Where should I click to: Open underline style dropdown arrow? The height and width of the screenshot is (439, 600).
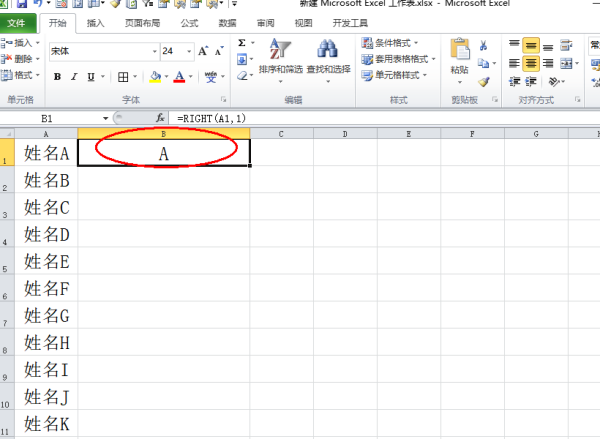coord(103,77)
